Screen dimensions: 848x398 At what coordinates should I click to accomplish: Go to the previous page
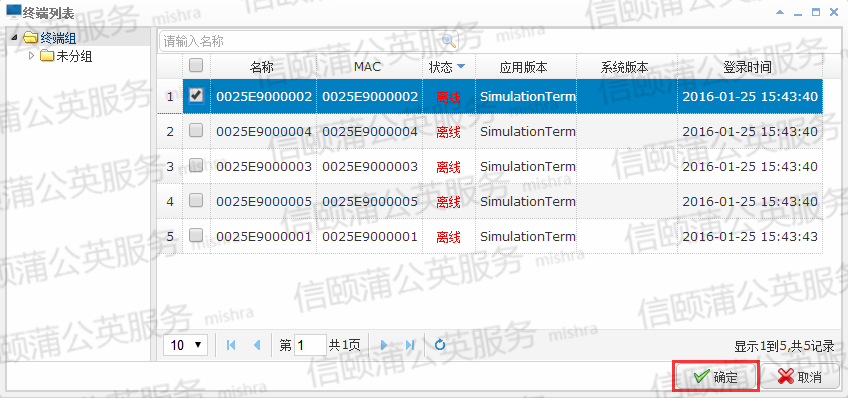tap(257, 345)
